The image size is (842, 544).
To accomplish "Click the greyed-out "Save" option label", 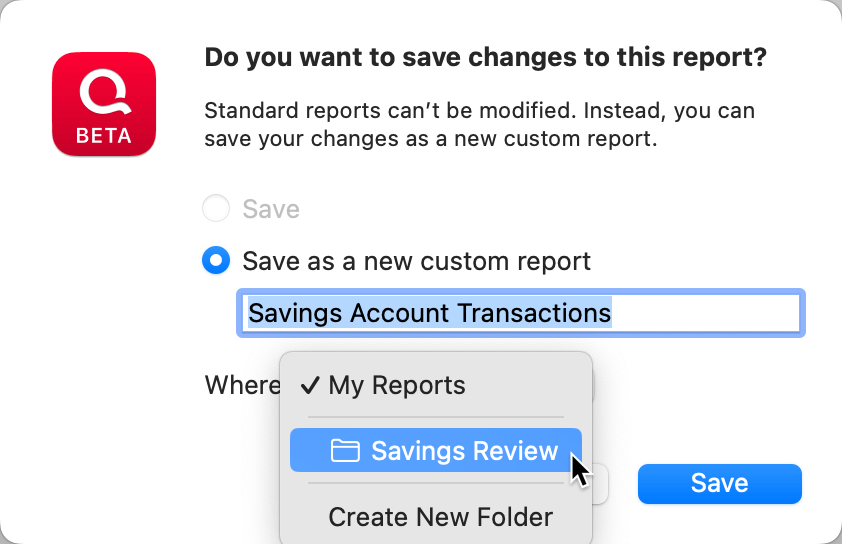I will click(x=271, y=209).
